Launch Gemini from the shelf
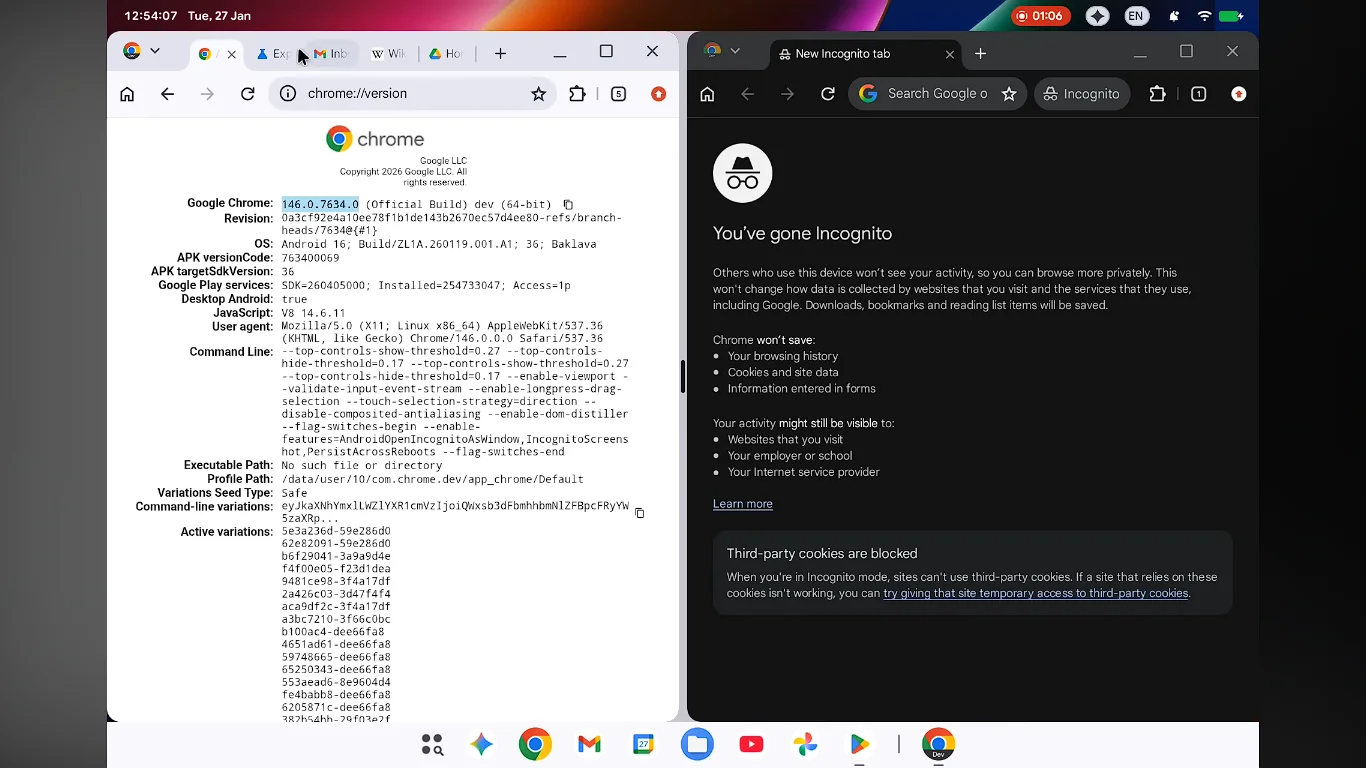This screenshot has height=768, width=1366. [481, 744]
